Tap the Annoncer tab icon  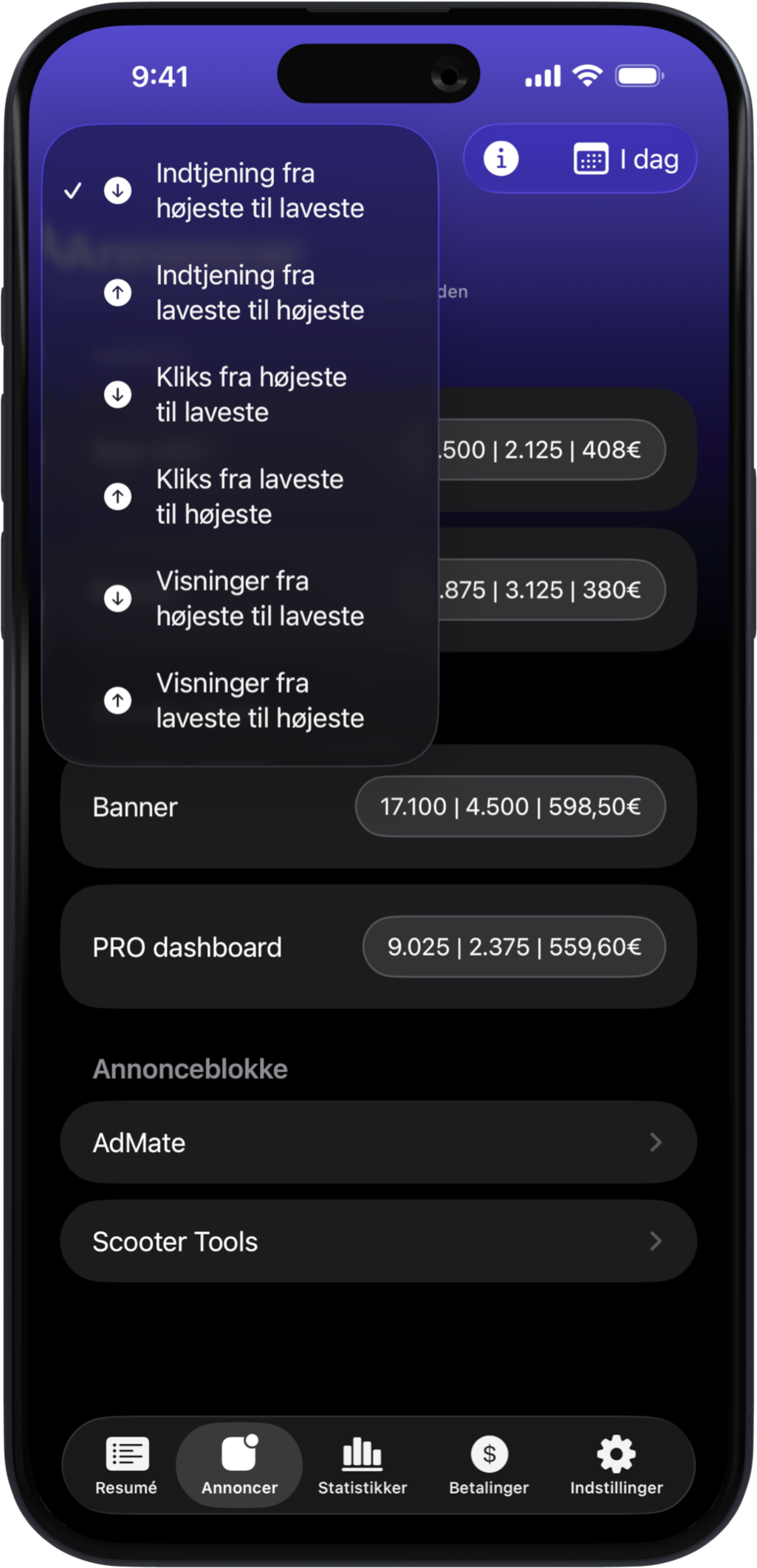click(x=239, y=1454)
